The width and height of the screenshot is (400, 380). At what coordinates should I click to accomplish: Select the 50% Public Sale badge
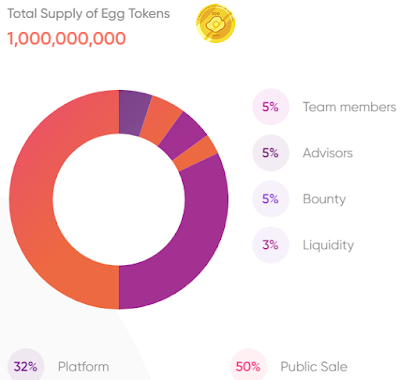click(x=248, y=365)
